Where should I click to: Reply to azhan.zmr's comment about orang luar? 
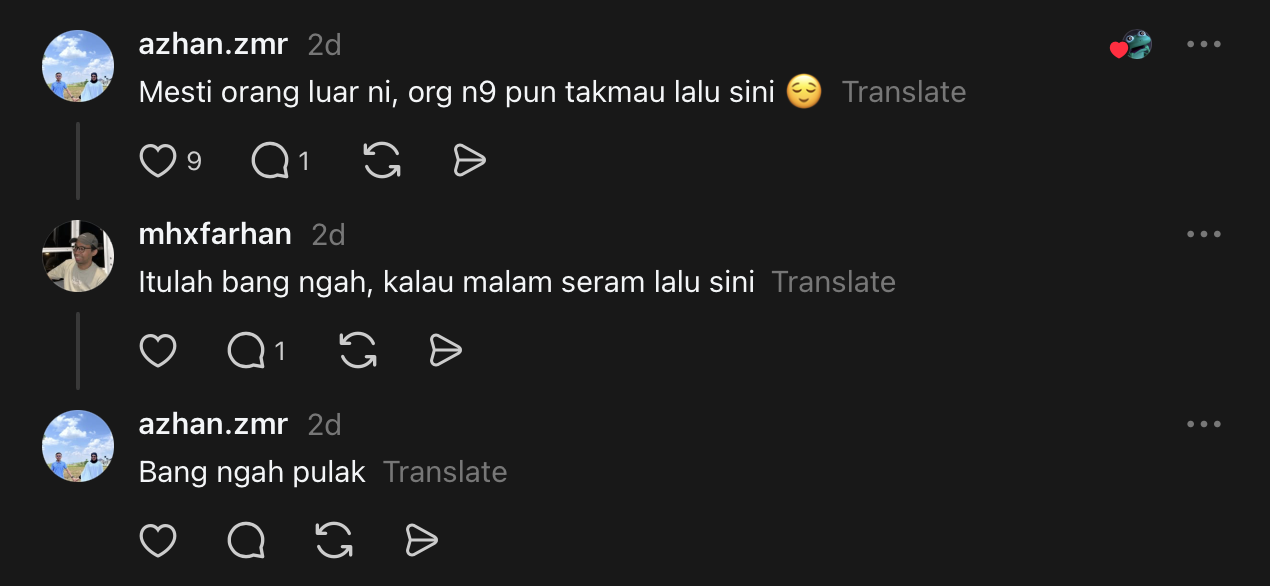coord(270,161)
